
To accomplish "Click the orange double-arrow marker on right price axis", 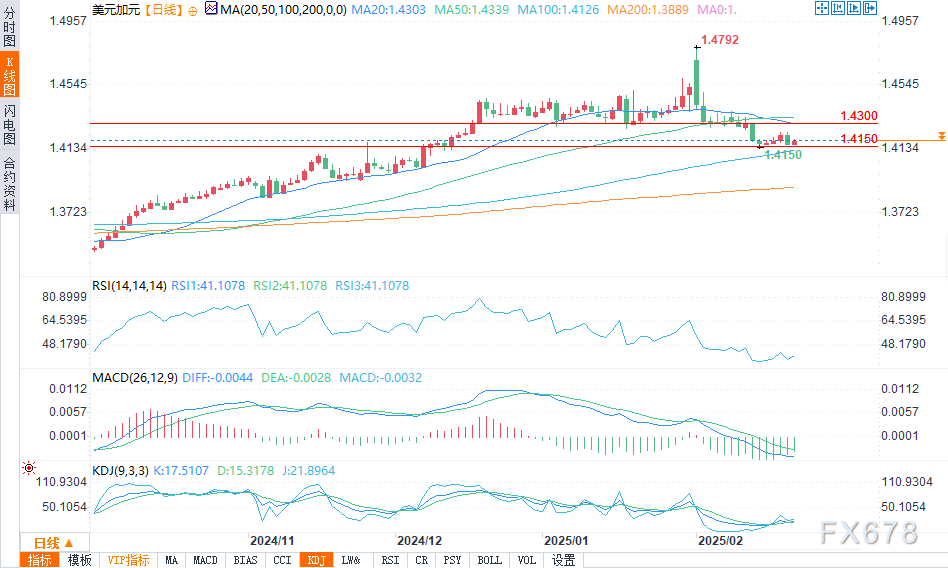I will pos(940,134).
